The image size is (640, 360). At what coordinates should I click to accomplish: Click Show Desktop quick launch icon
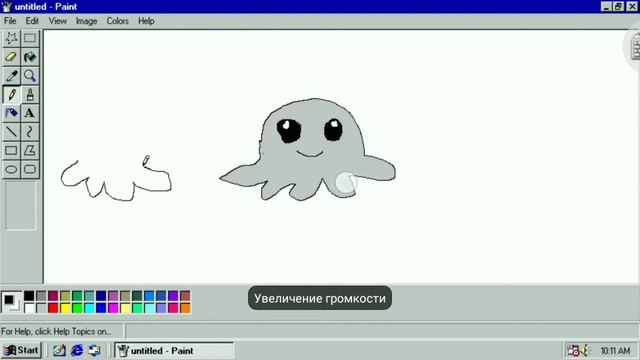click(59, 350)
